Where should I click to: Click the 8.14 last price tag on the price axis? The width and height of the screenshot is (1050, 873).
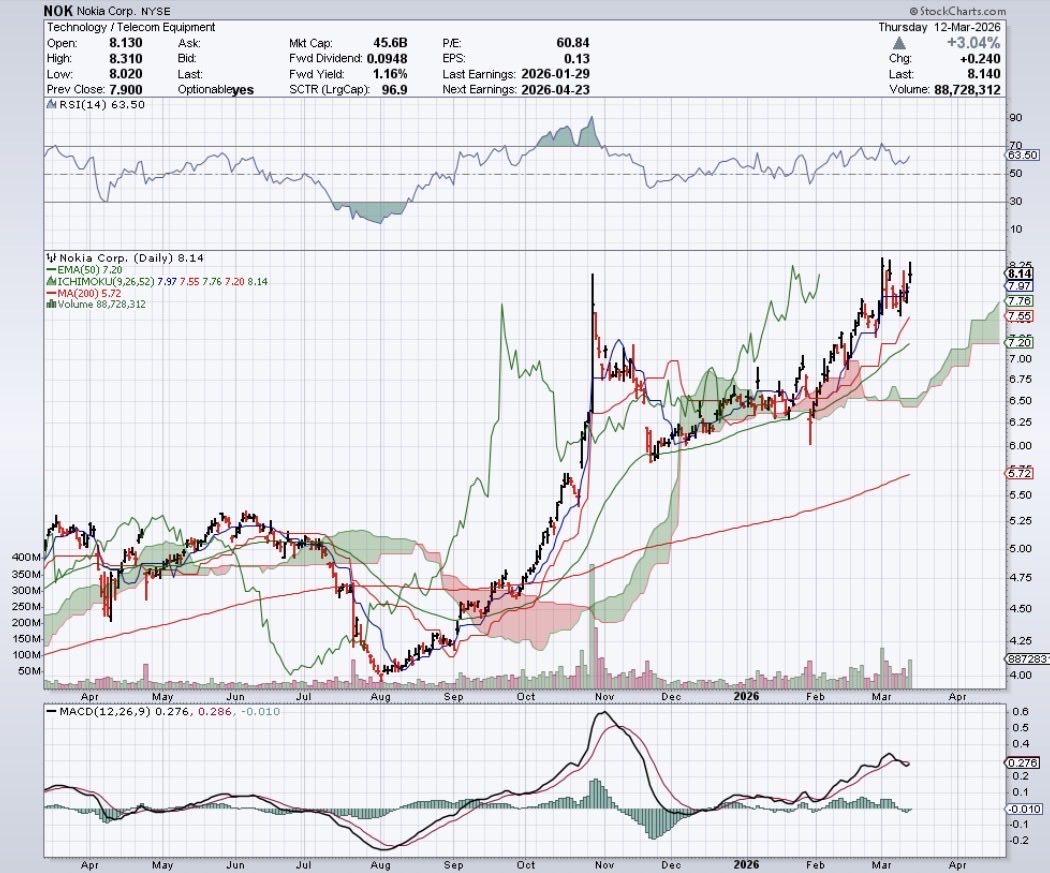tap(1020, 273)
